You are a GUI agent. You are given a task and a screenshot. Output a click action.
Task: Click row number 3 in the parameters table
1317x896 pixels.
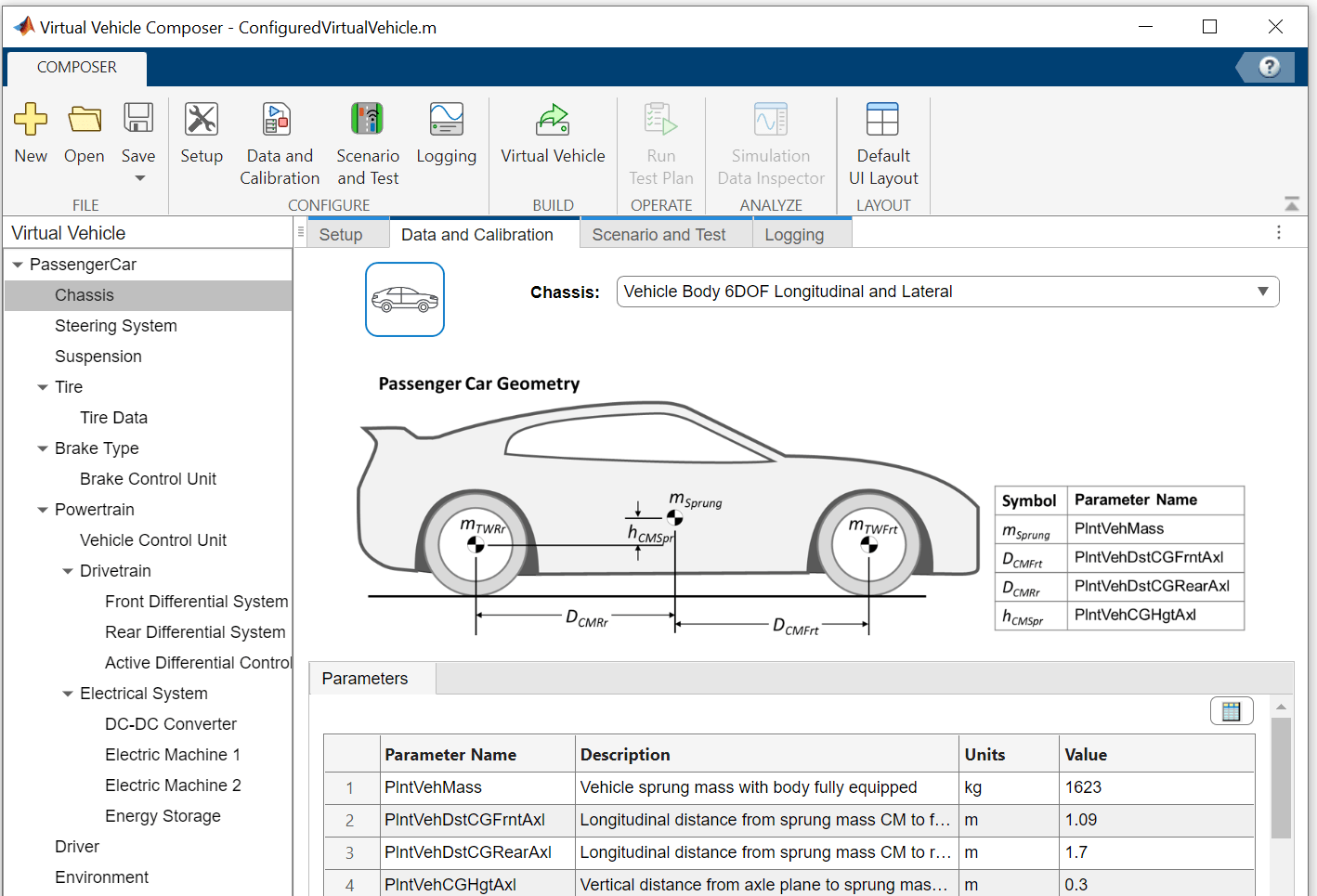coord(350,852)
